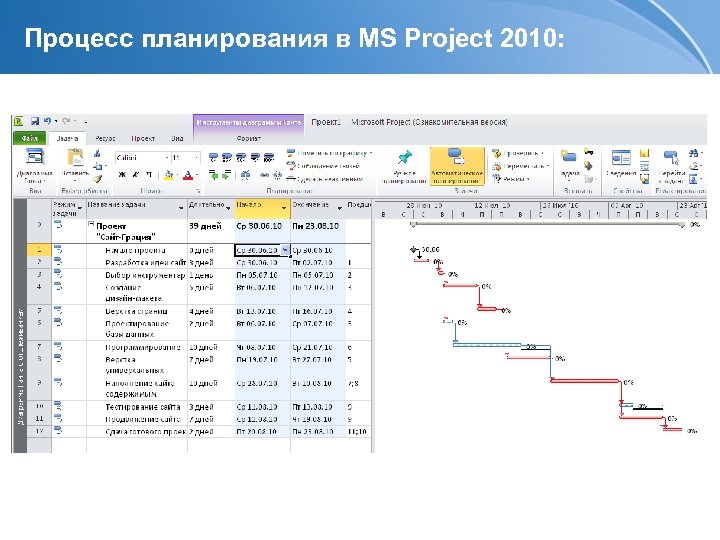Open the Начало column dropdown arrow
The image size is (720, 540).
[x=284, y=208]
